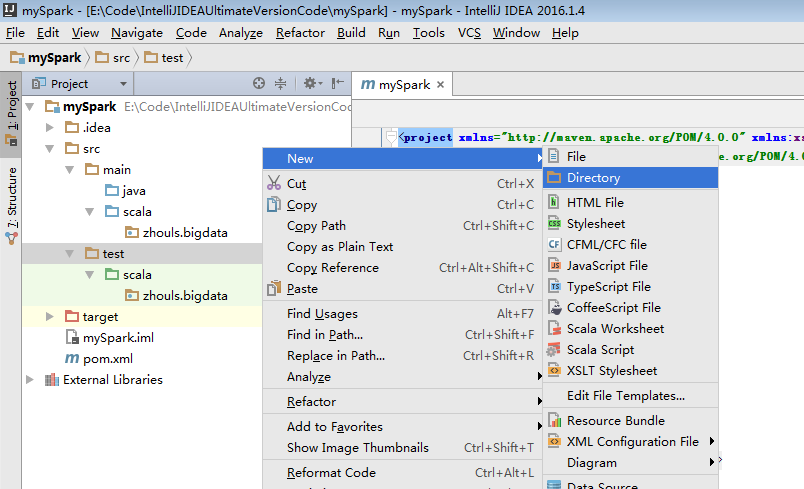
Task: Click the XSLT Stylesheet icon
Action: 554,370
